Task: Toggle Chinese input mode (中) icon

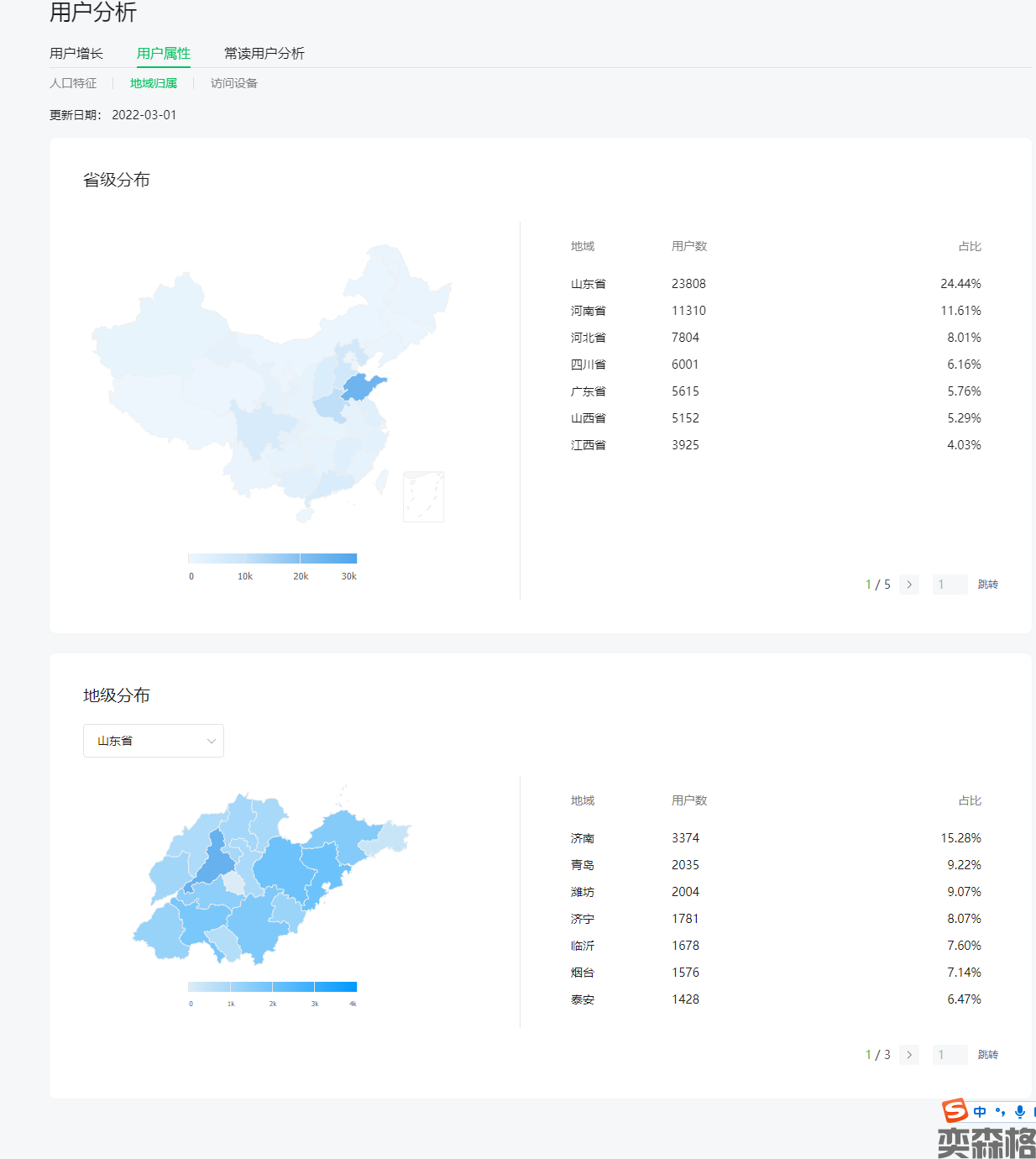Action: coord(980,1112)
